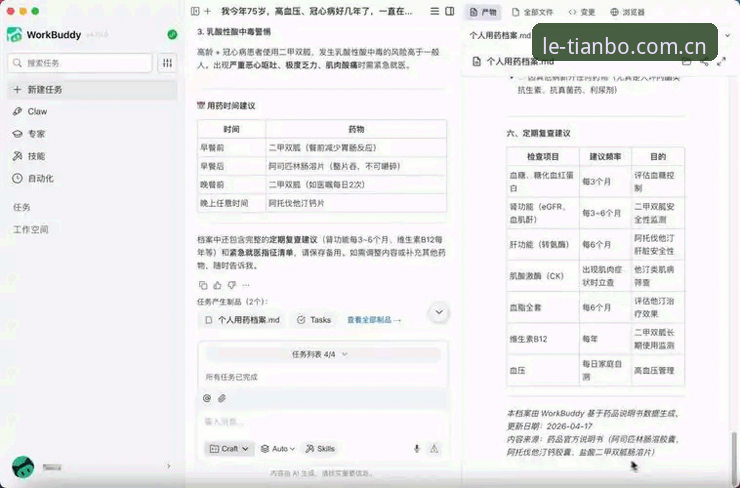This screenshot has height=488, width=740.
Task: Click the WorkBuddy logo icon
Action: [15, 34]
